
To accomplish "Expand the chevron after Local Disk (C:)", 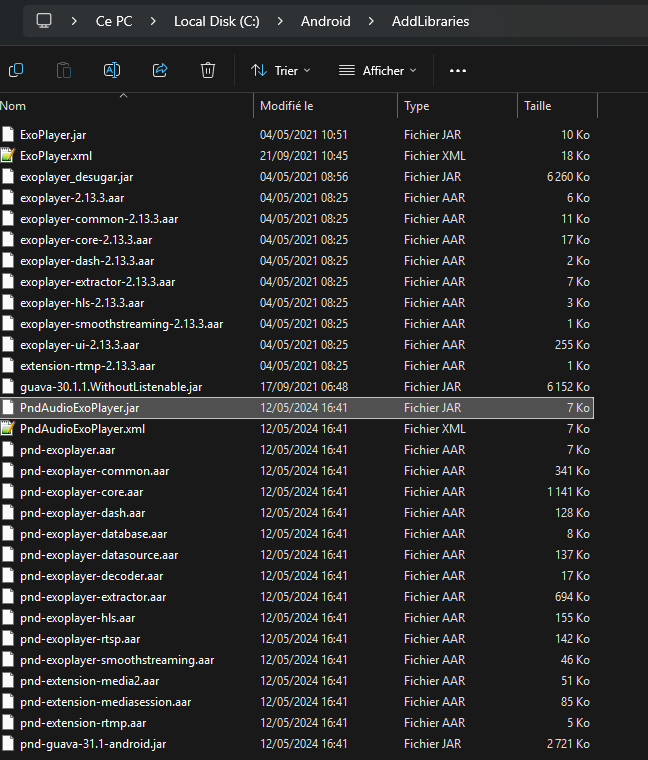I will tap(280, 21).
